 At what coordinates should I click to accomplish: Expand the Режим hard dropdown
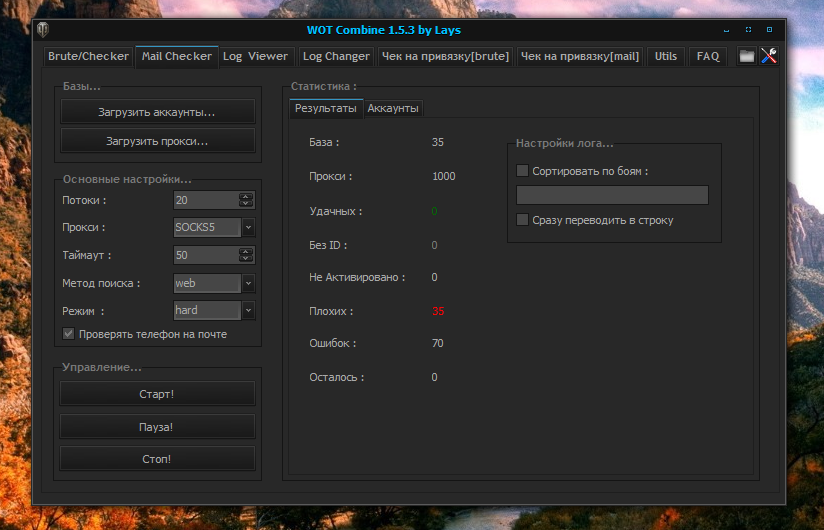click(x=249, y=310)
